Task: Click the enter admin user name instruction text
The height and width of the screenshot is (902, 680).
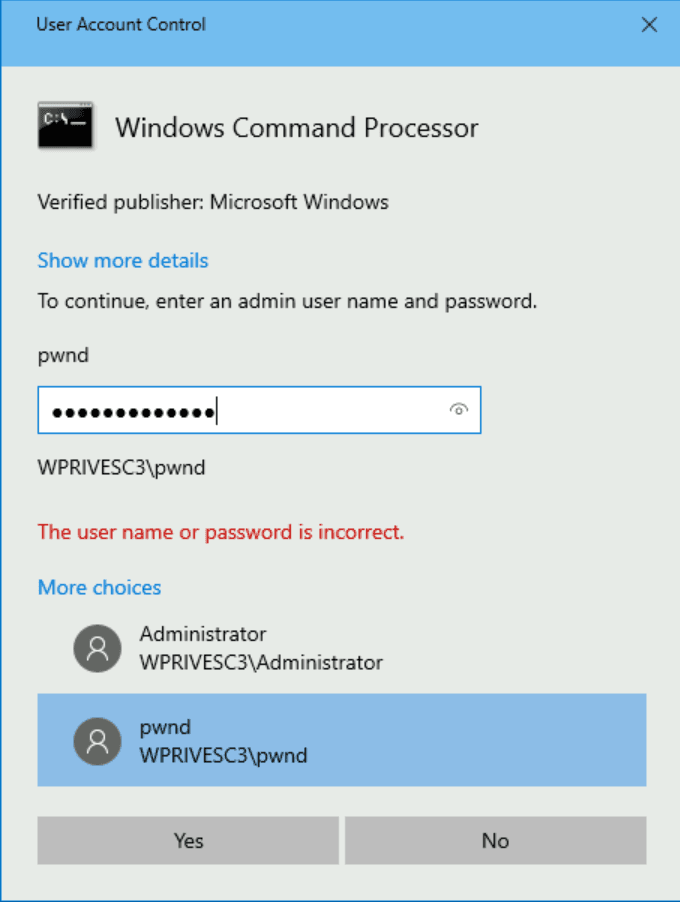Action: 287,300
